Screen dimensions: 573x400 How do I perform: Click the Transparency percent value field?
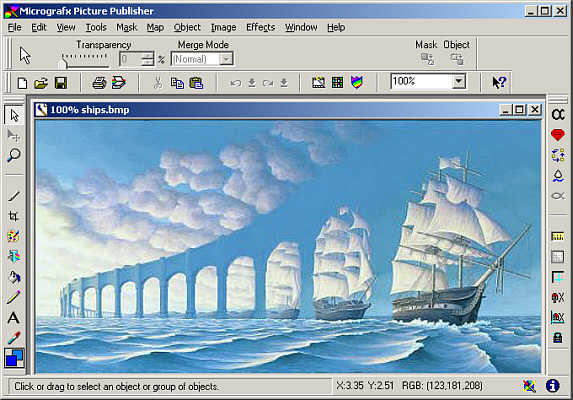[x=131, y=59]
